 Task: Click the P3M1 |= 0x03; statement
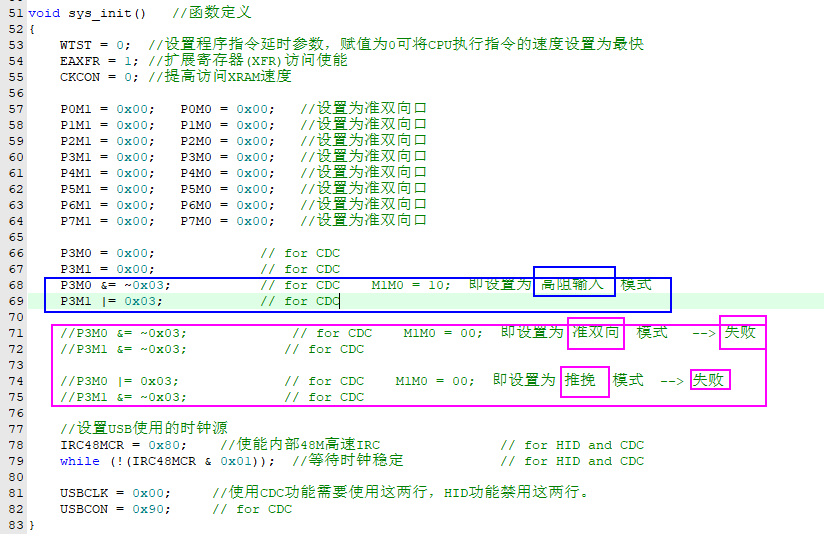click(x=111, y=301)
